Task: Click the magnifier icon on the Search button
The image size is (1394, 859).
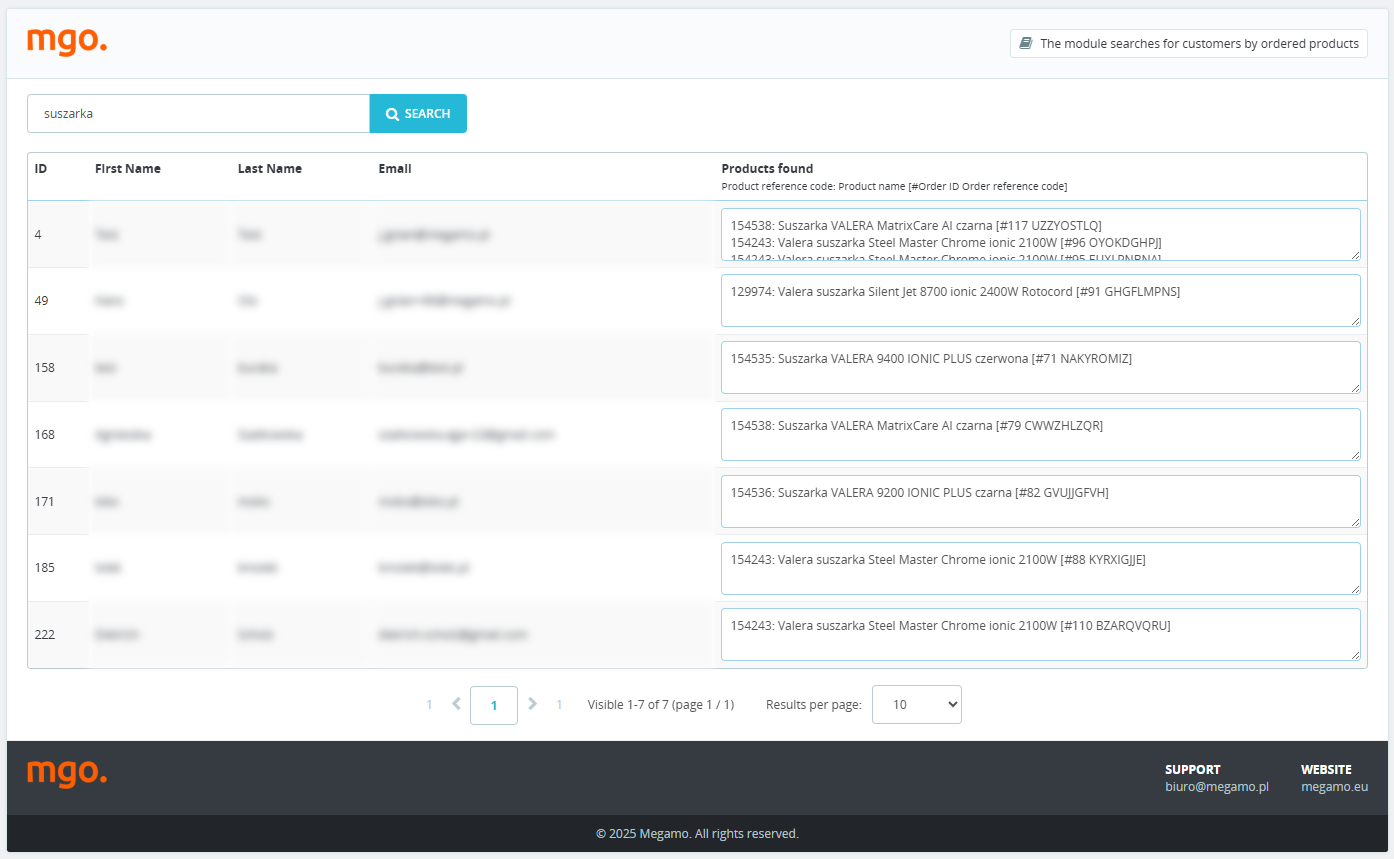Action: click(x=393, y=114)
